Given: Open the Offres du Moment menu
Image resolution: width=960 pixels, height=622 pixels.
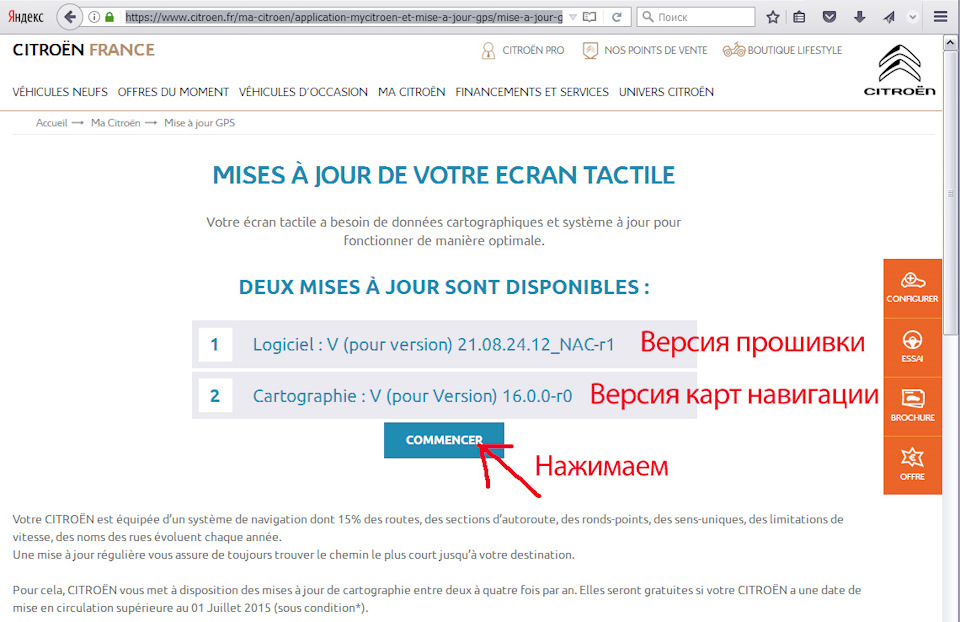Looking at the screenshot, I should pyautogui.click(x=173, y=92).
